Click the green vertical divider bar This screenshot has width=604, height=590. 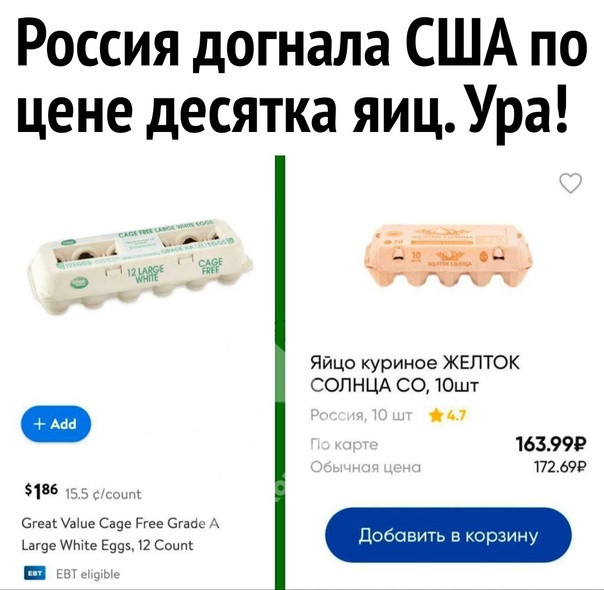[280, 372]
